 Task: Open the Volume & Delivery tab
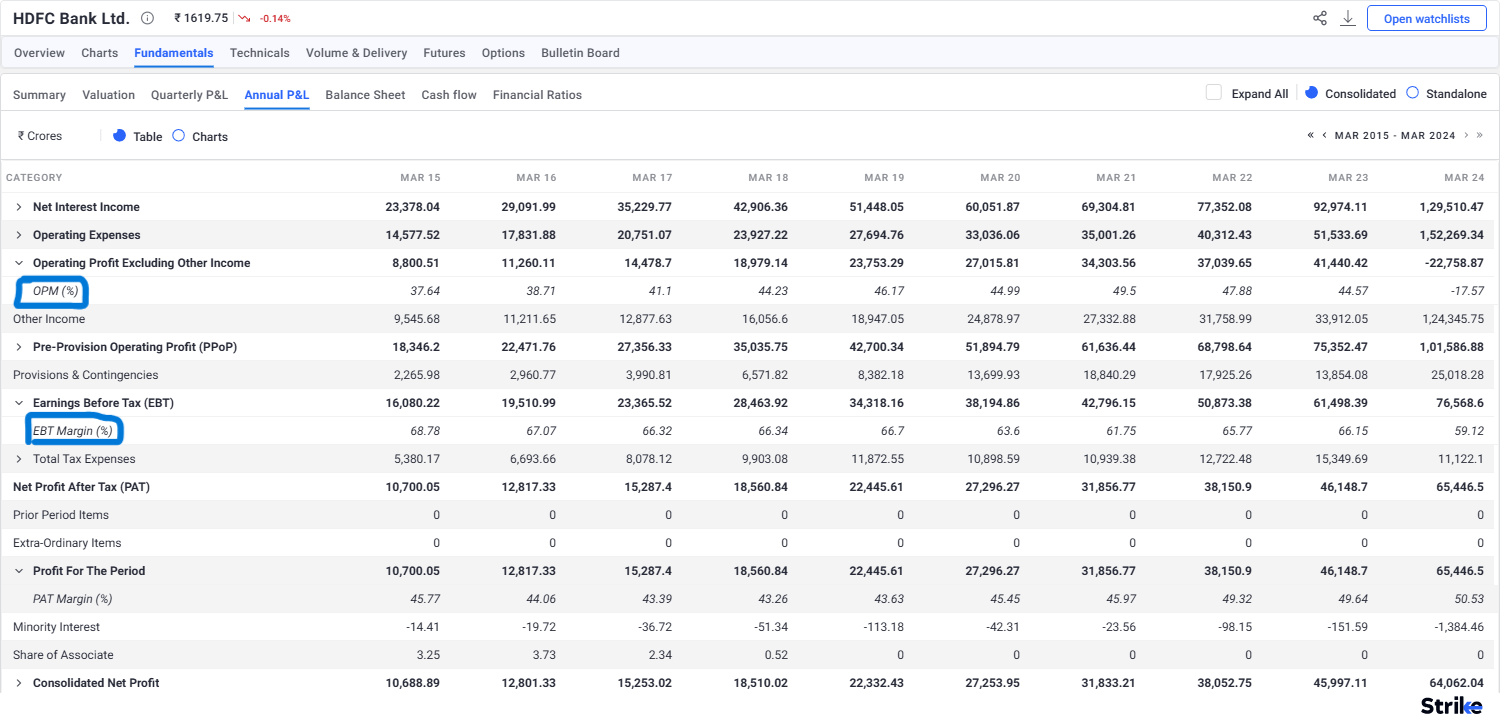tap(356, 53)
